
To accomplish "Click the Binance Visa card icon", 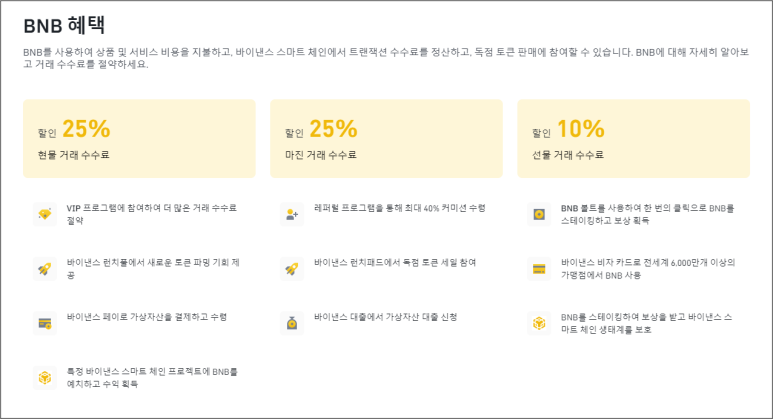I will [x=539, y=268].
